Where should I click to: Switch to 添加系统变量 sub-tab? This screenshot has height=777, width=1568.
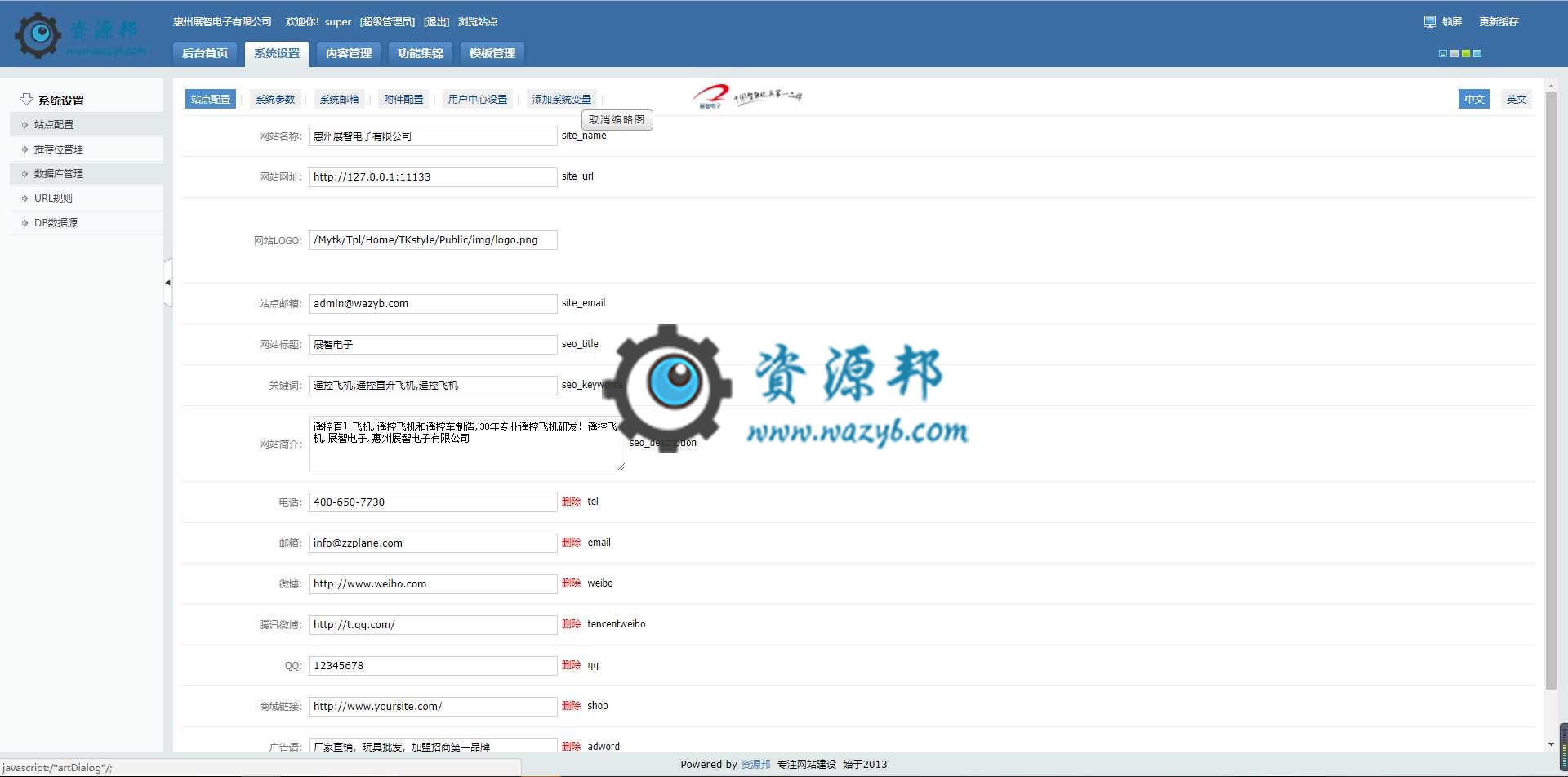coord(562,99)
